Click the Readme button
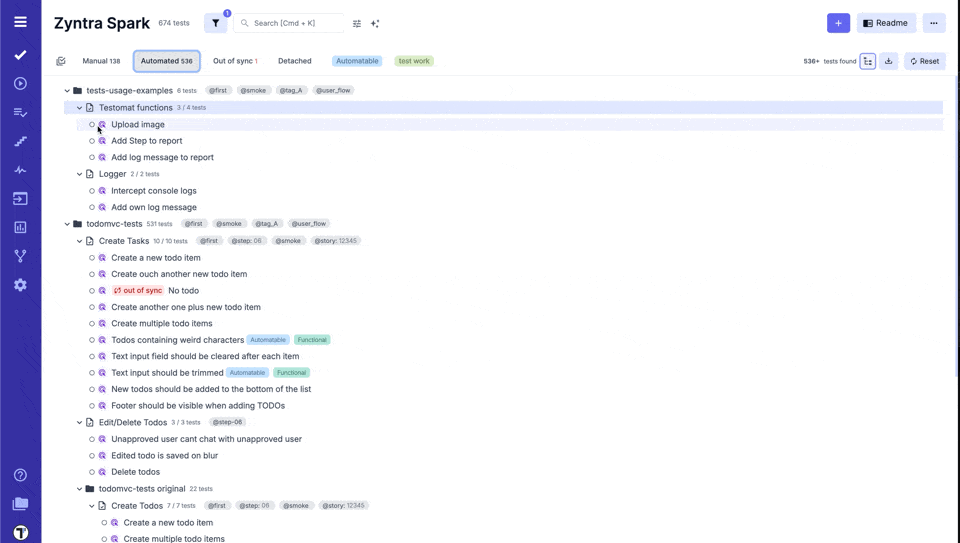 tap(886, 23)
